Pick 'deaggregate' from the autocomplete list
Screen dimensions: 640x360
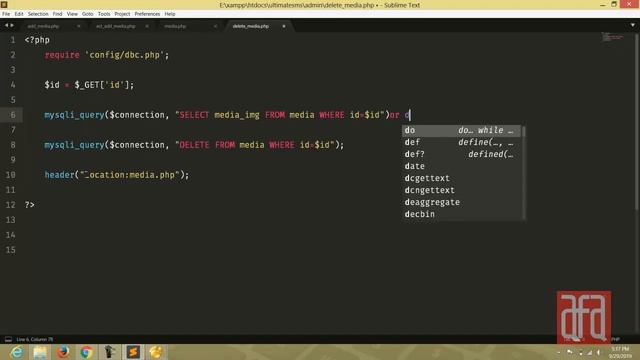461,202
